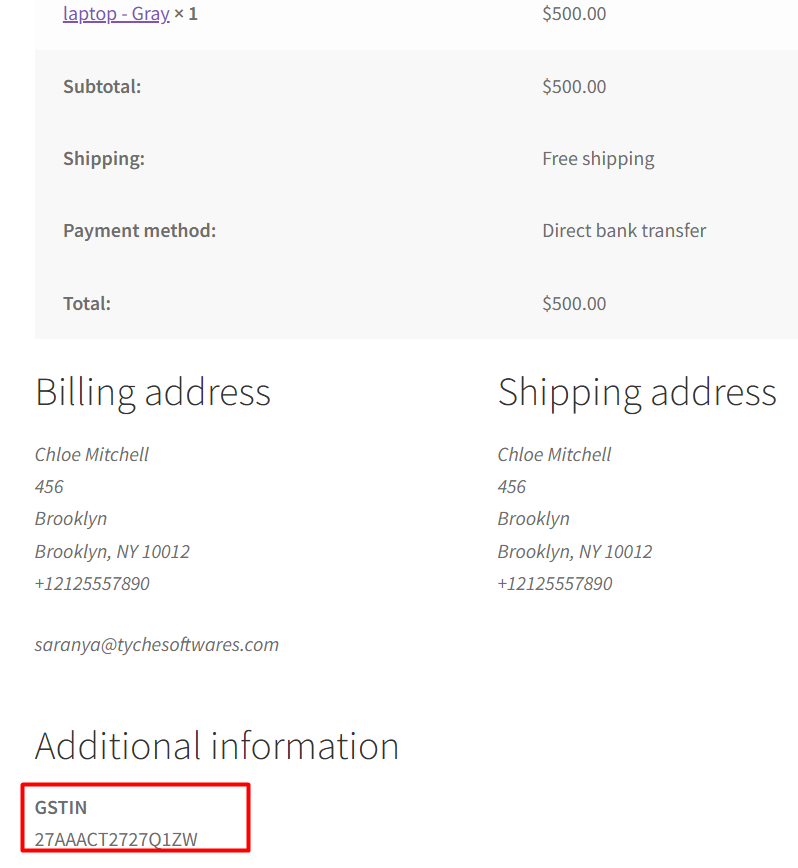The height and width of the screenshot is (868, 798).
Task: Click the GSTIN label
Action: pos(61,807)
